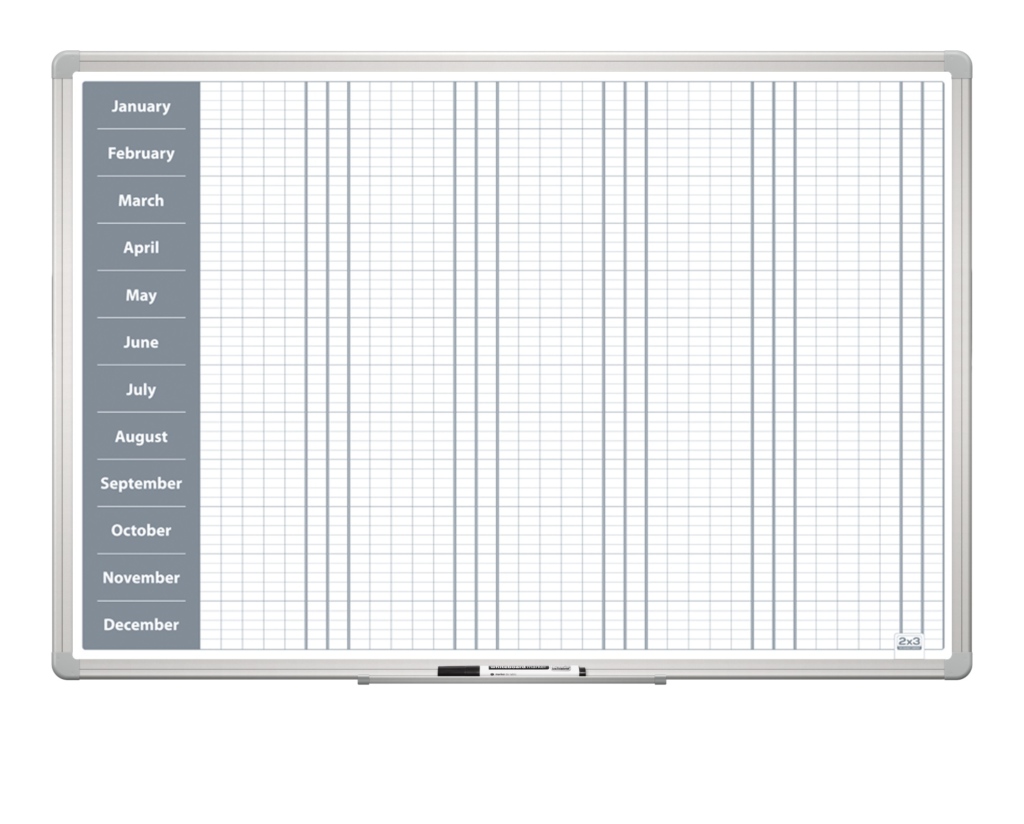Click the February row label
Screen dimensions: 1024x824
click(x=141, y=153)
